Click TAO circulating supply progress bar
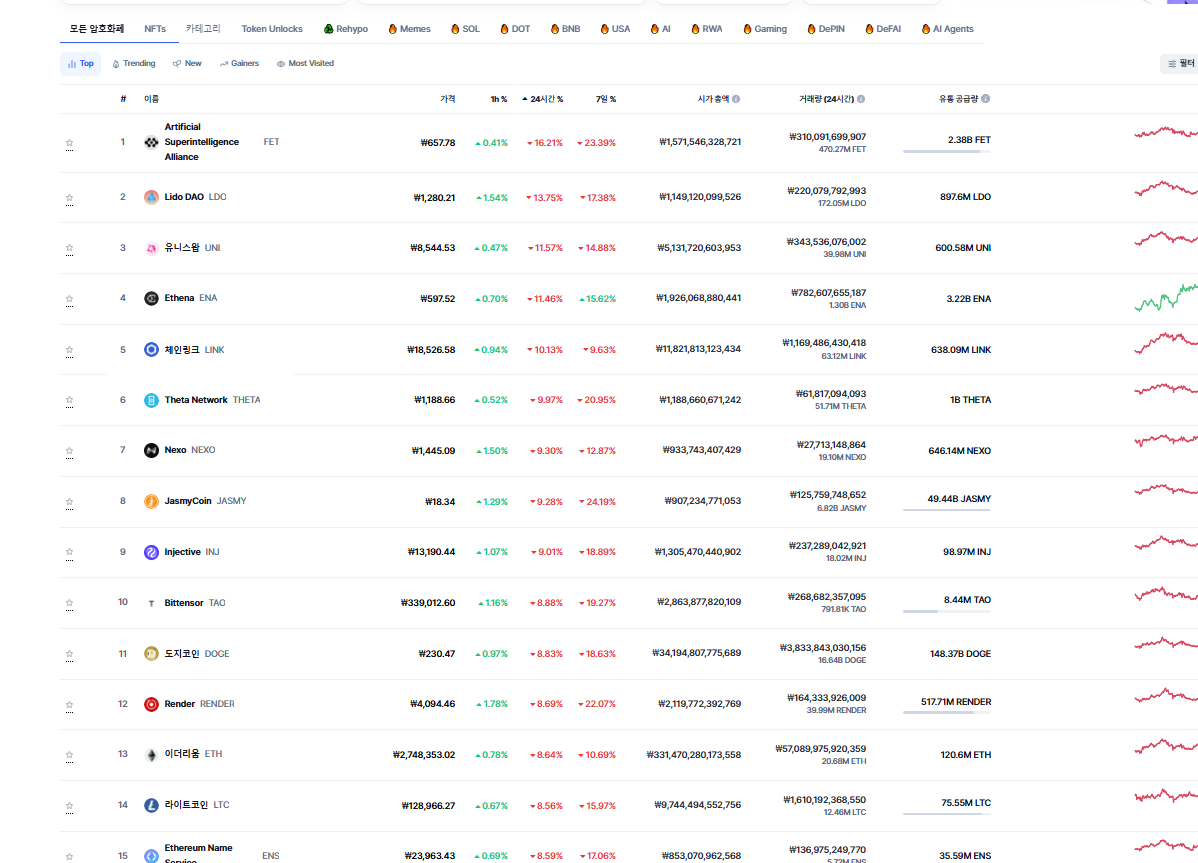The image size is (1198, 863). pyautogui.click(x=947, y=612)
